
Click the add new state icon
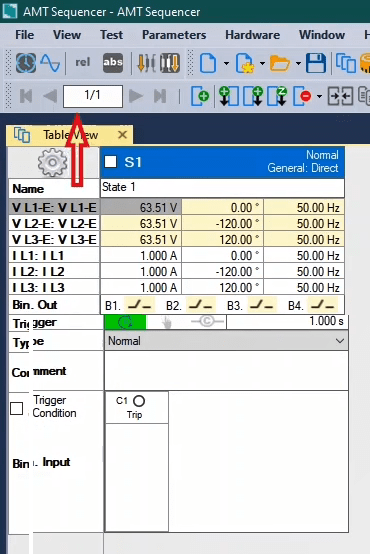[200, 96]
